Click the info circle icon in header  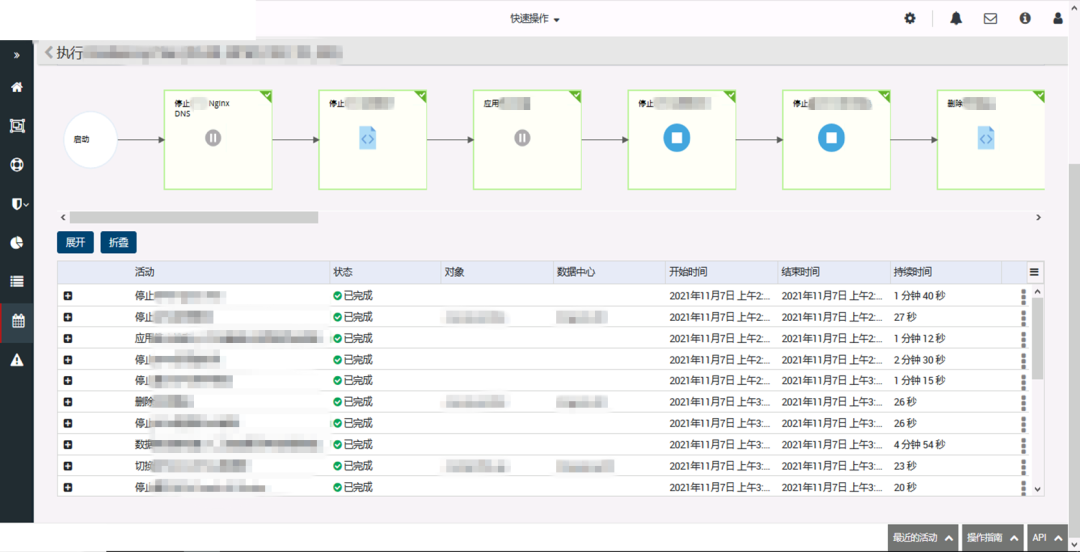pyautogui.click(x=1024, y=18)
